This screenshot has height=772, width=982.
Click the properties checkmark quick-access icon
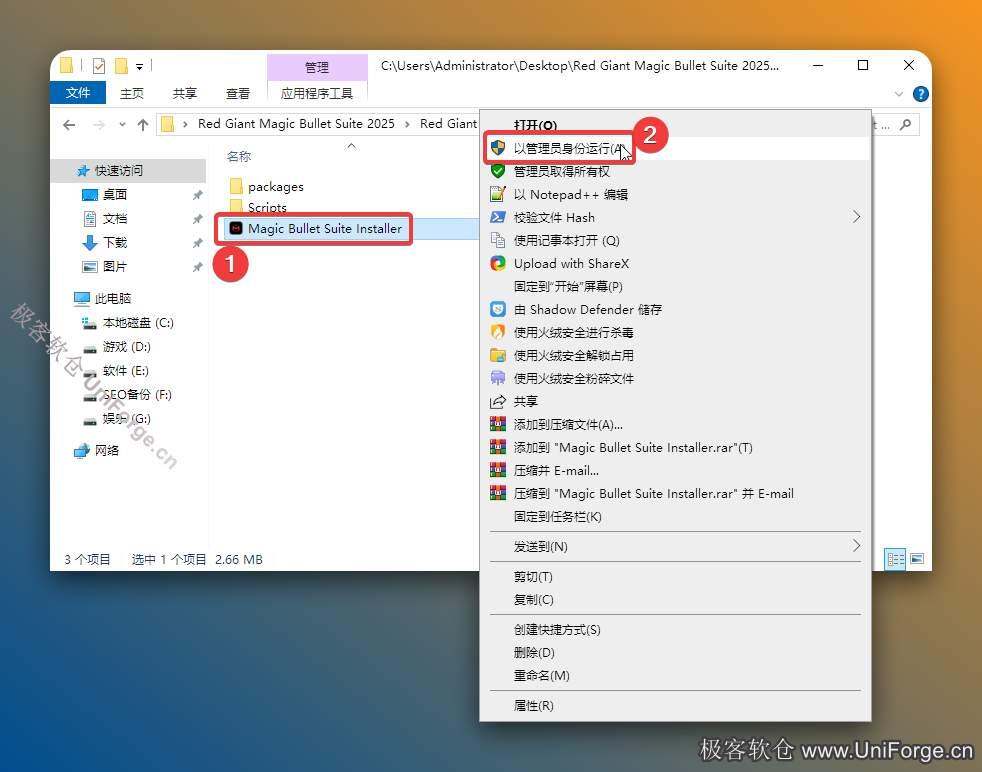click(99, 66)
